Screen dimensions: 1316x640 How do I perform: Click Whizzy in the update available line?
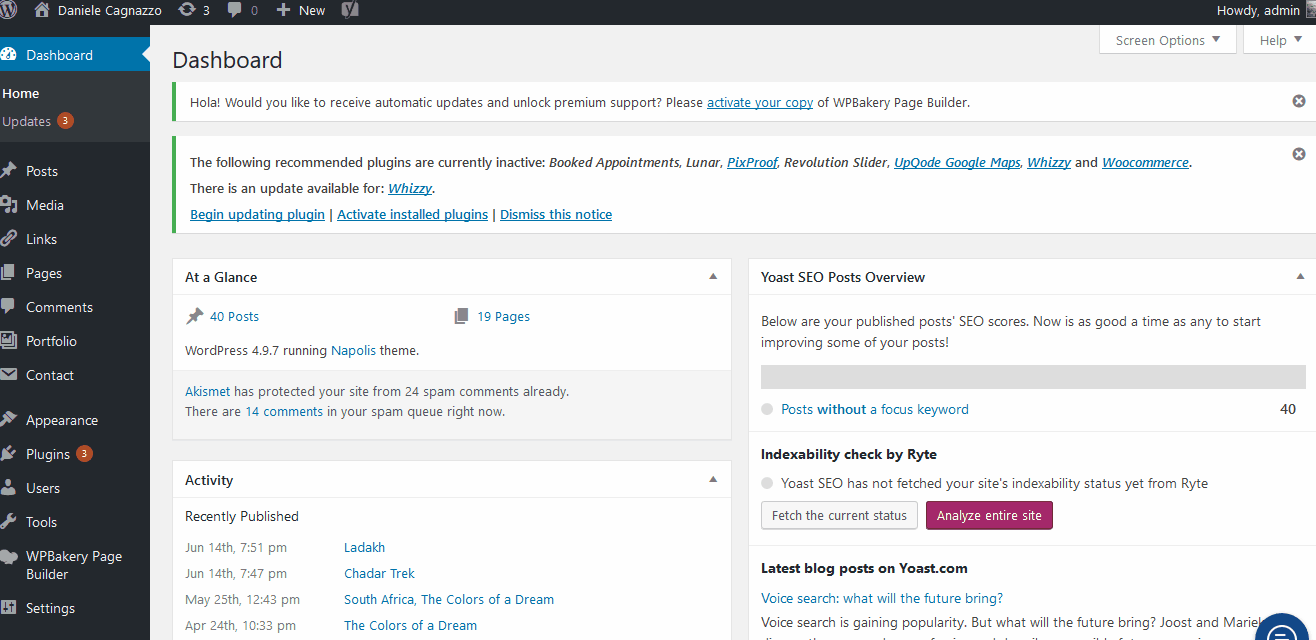(x=410, y=188)
